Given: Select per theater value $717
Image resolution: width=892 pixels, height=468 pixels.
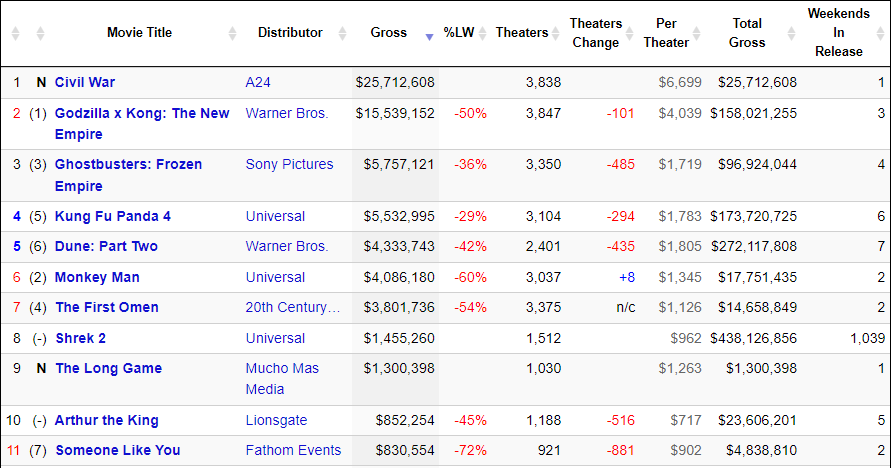Looking at the screenshot, I should [x=685, y=421].
